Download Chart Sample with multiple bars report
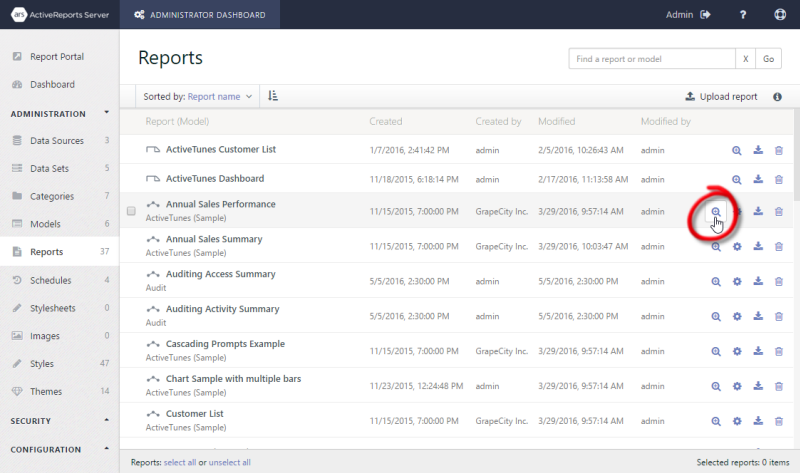The width and height of the screenshot is (800, 473). click(758, 386)
